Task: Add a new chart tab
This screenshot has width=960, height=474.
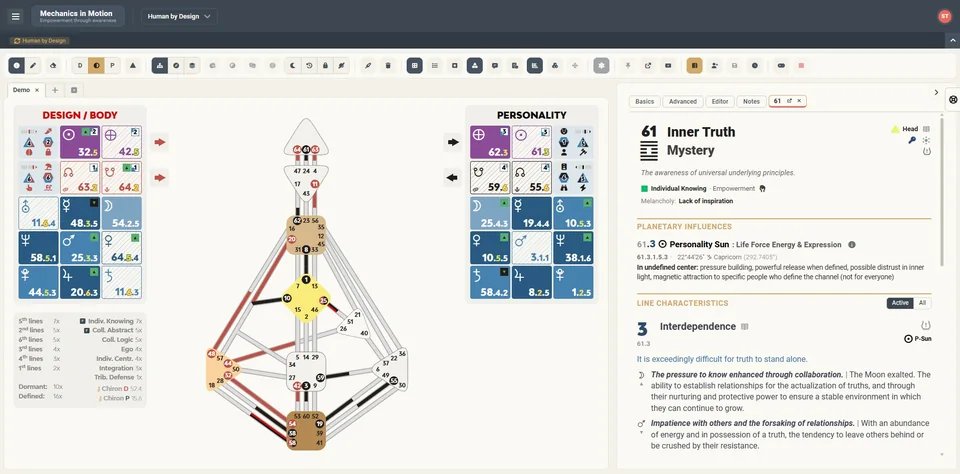Action: pyautogui.click(x=54, y=90)
